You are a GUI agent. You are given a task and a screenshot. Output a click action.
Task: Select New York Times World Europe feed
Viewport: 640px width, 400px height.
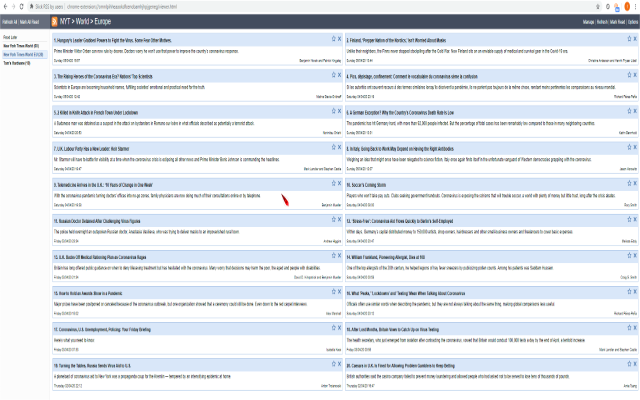tap(23, 54)
